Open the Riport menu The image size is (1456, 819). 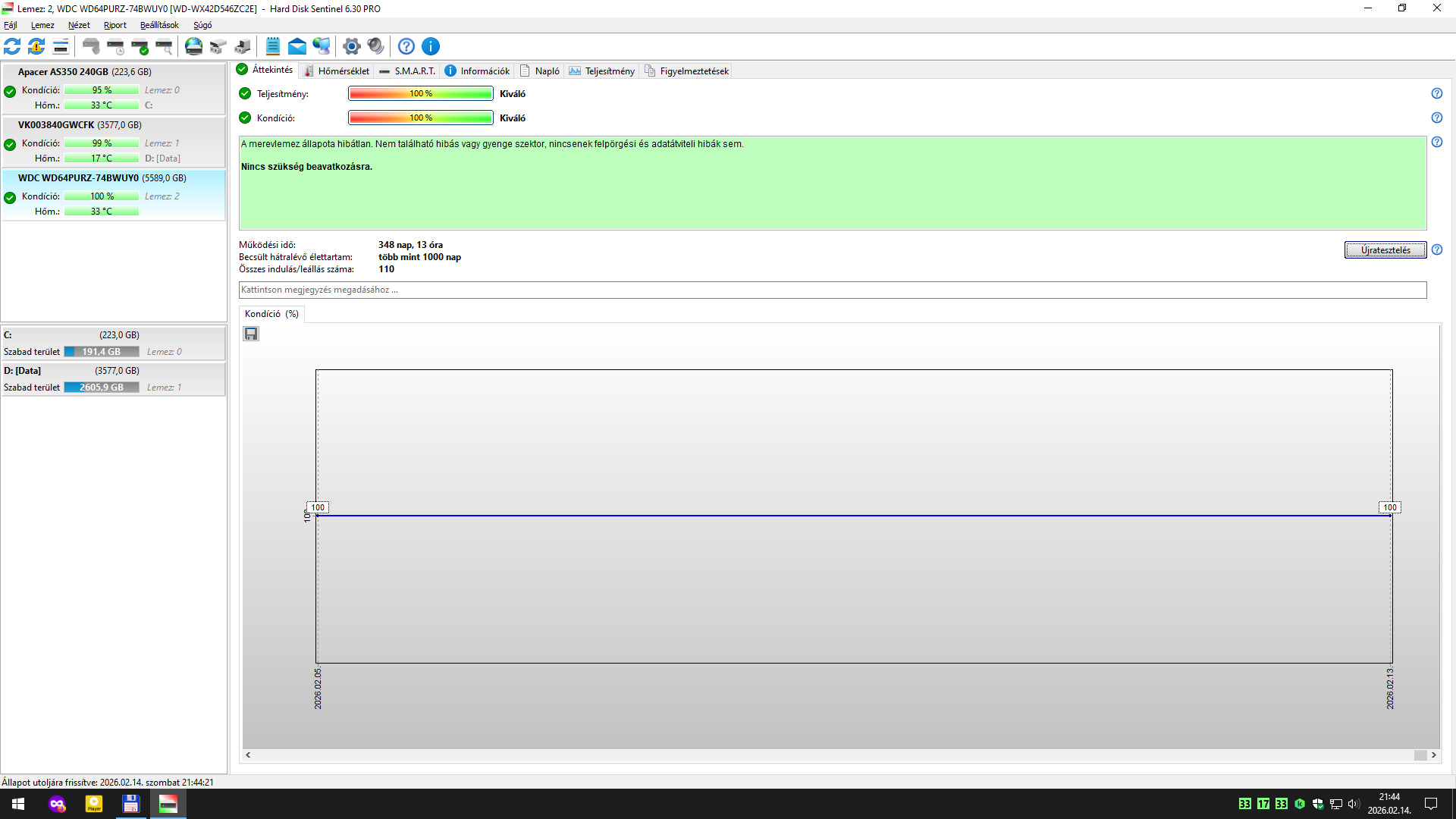point(115,25)
